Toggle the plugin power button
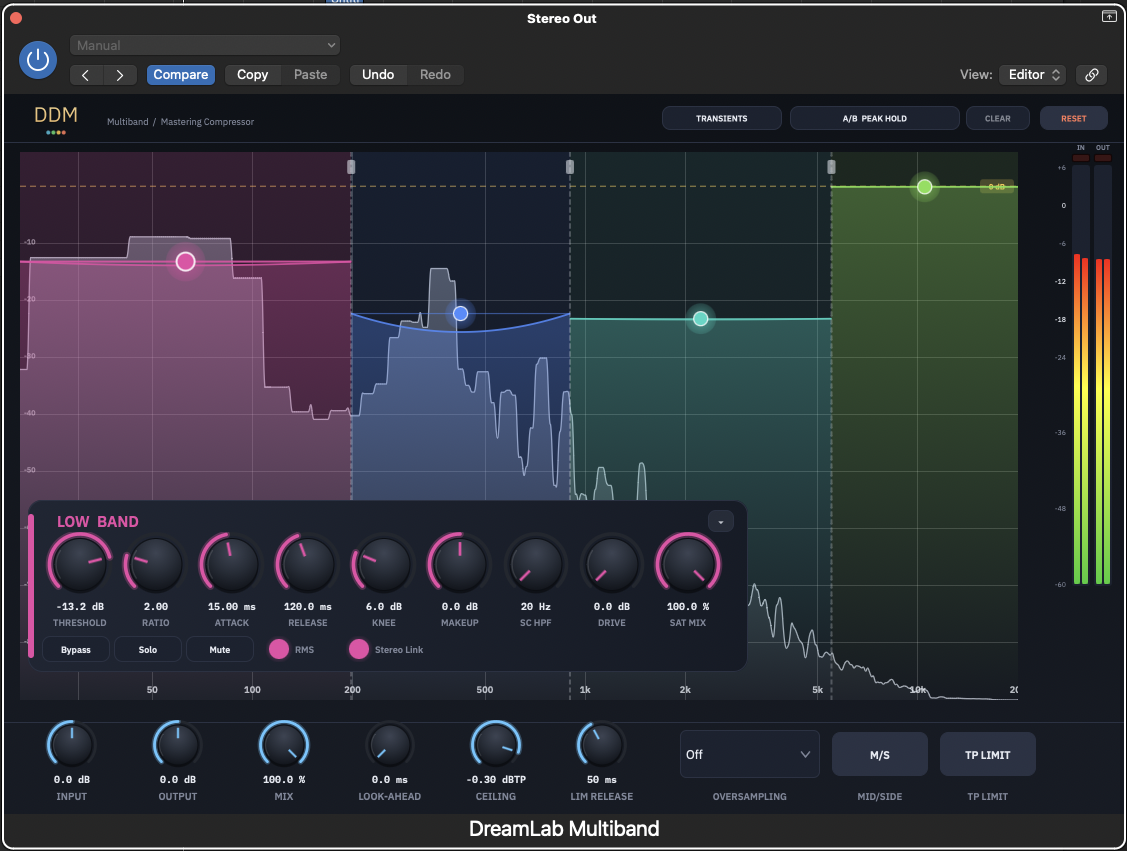This screenshot has height=851, width=1127. point(37,60)
